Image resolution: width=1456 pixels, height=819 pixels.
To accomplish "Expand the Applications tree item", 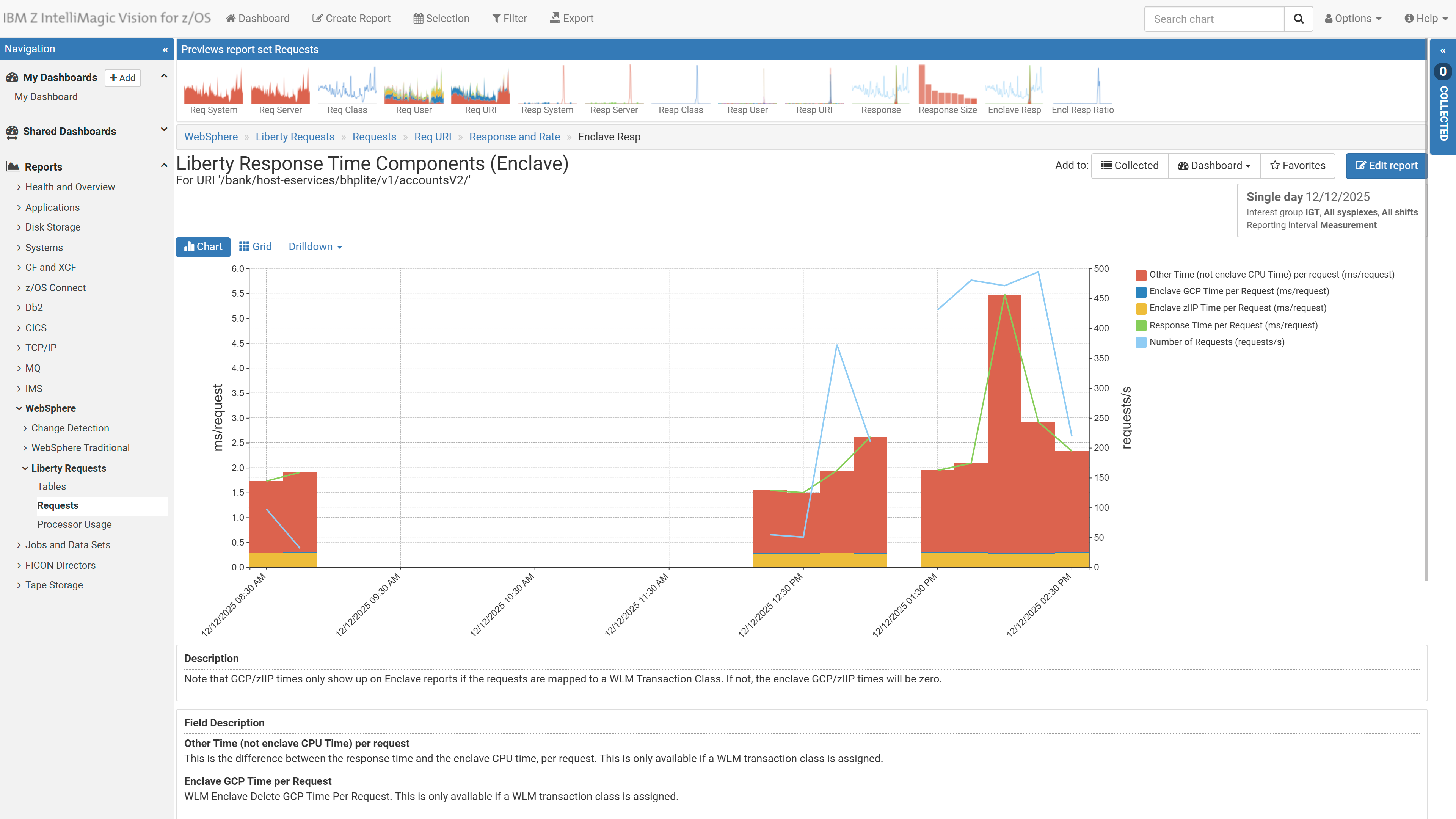I will pyautogui.click(x=52, y=207).
